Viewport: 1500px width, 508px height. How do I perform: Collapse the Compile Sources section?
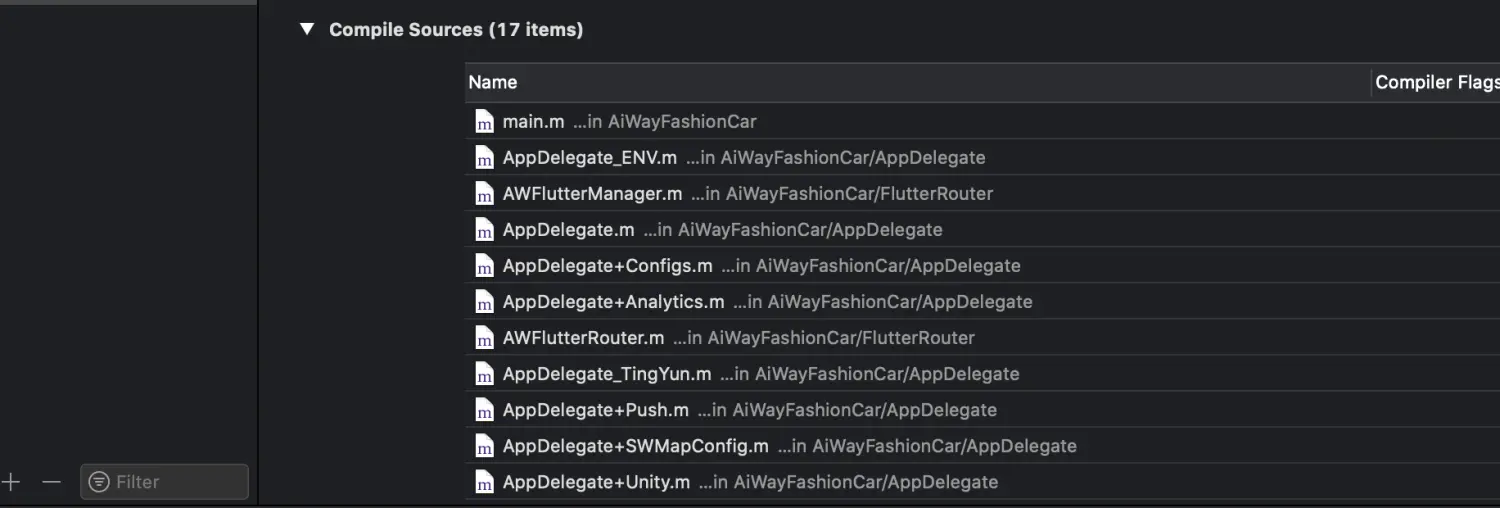[307, 30]
